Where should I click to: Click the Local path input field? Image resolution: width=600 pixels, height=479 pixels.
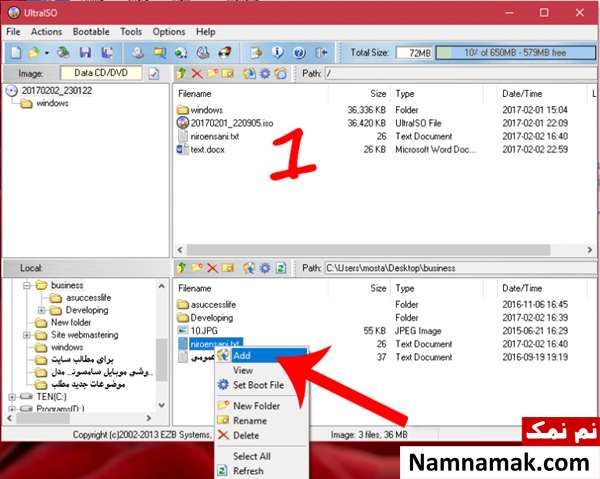460,268
